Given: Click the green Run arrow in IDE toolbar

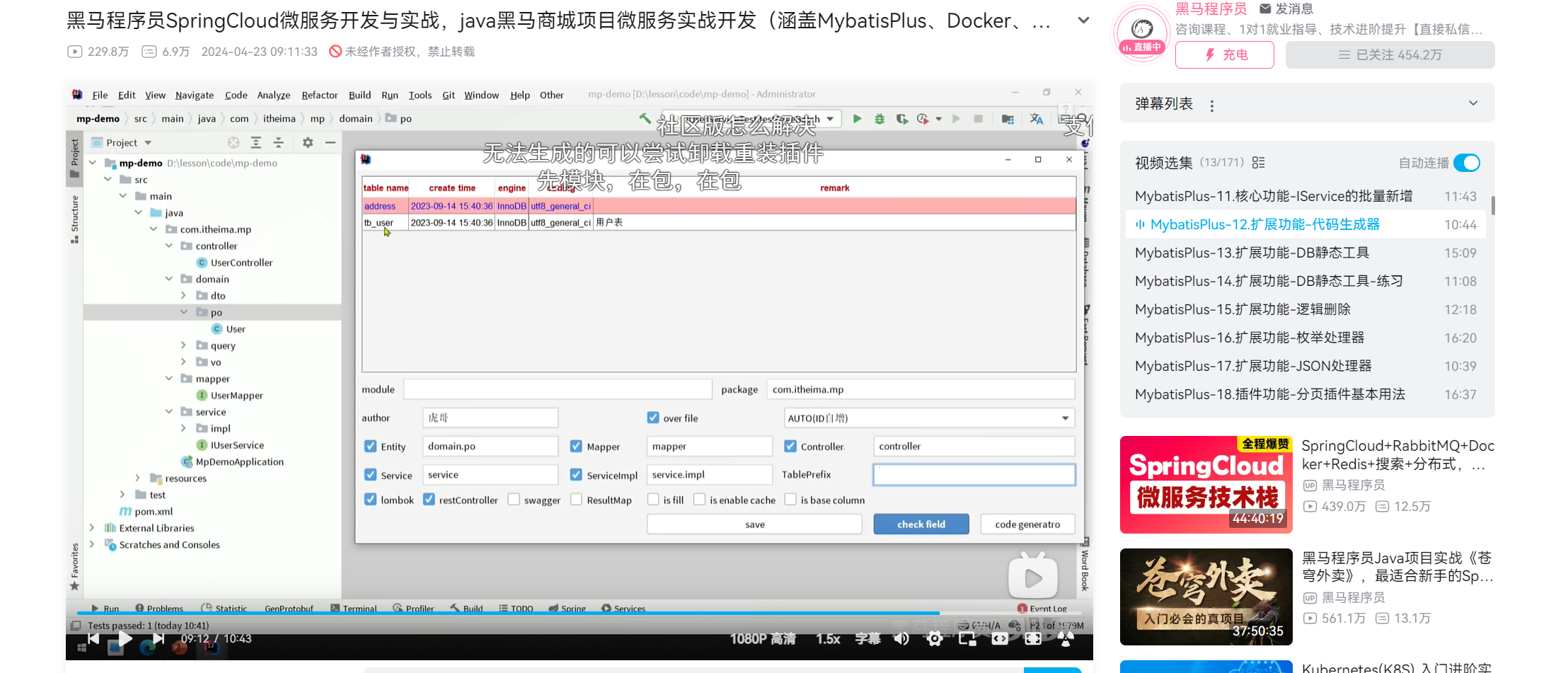Looking at the screenshot, I should [857, 119].
